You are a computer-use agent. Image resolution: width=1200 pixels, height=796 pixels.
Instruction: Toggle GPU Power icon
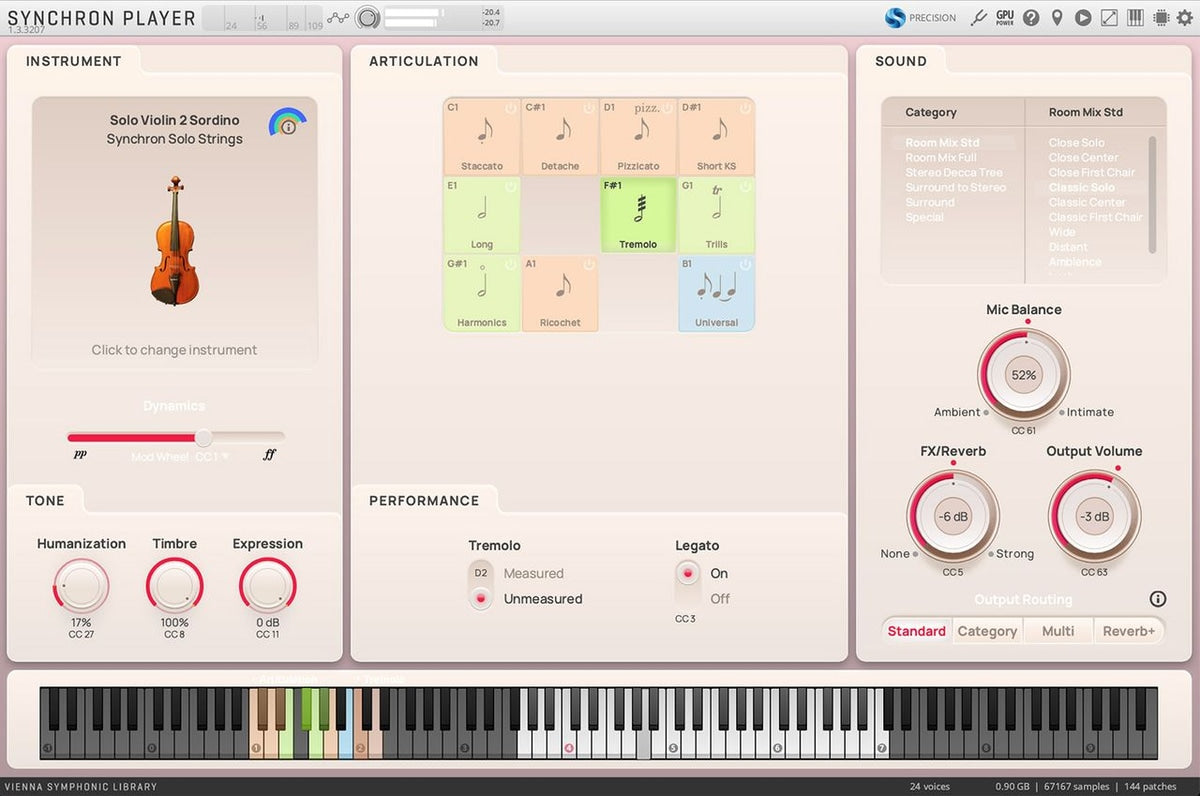(x=1005, y=17)
